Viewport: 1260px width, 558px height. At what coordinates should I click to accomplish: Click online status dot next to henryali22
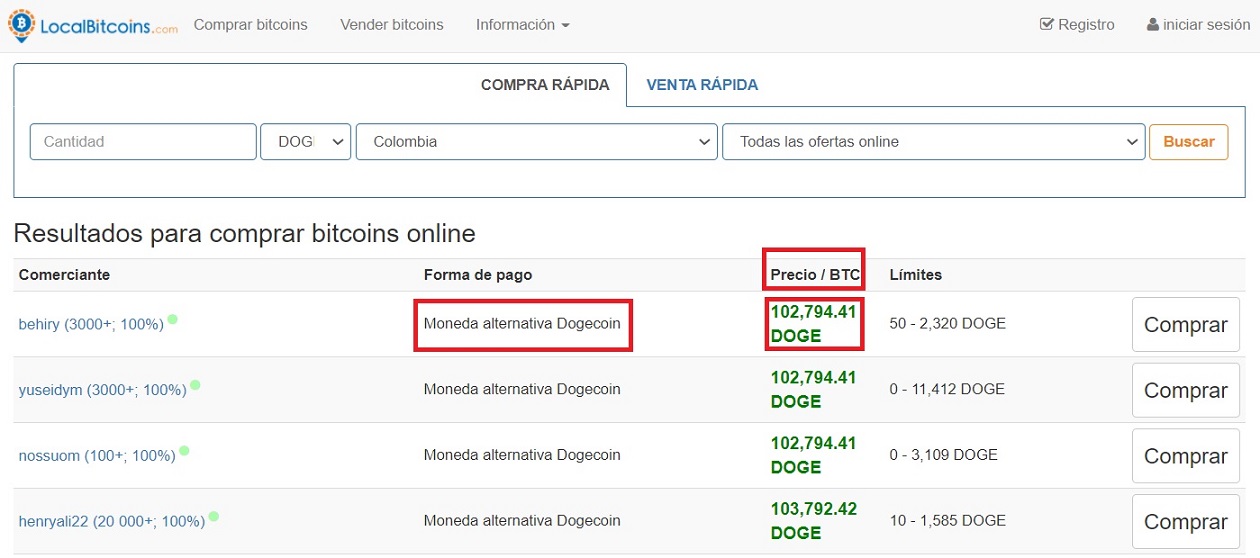tap(214, 516)
